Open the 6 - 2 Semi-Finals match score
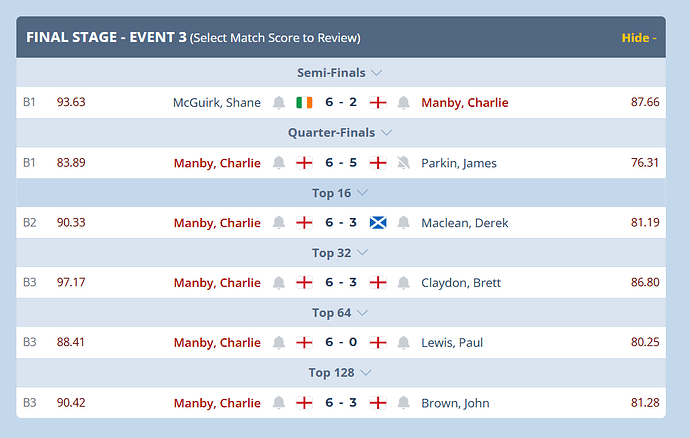Image resolution: width=690 pixels, height=438 pixels. tap(341, 103)
